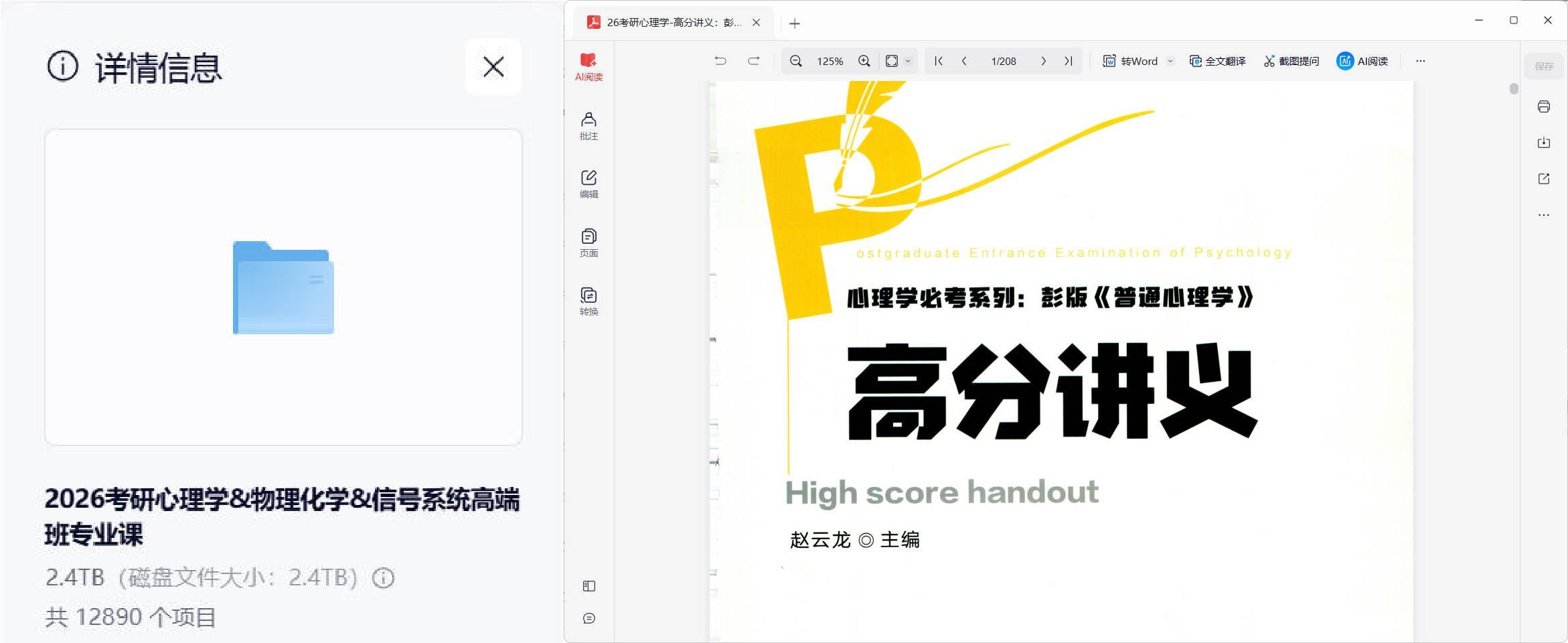
Task: Select the 批注 annotation tool
Action: coord(589,125)
